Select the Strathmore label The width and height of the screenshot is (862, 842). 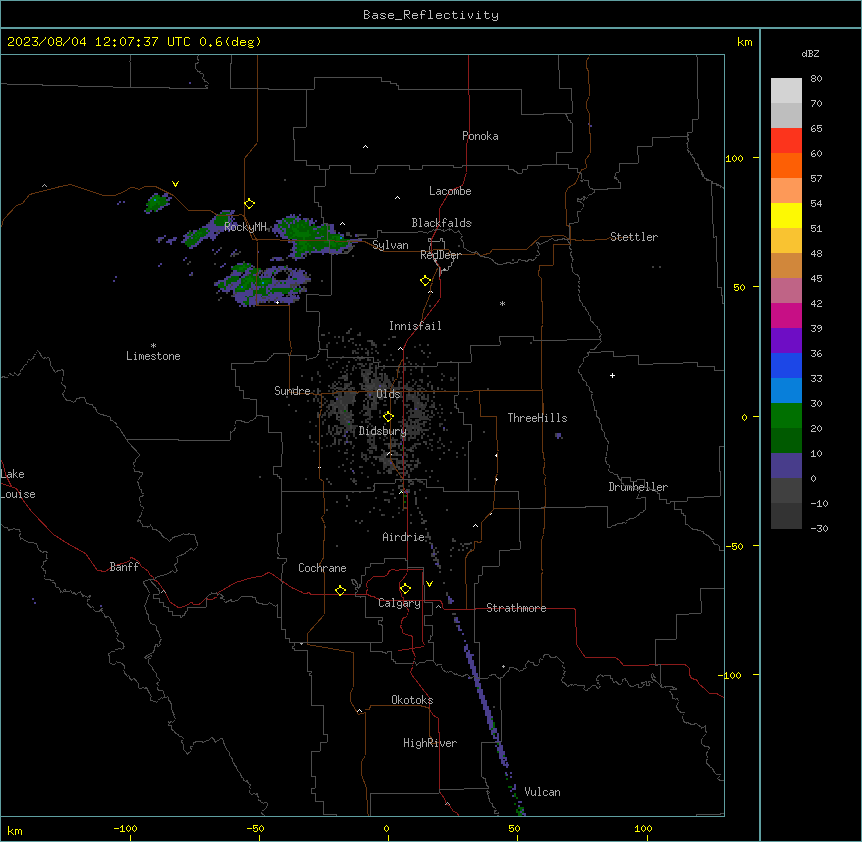click(516, 608)
